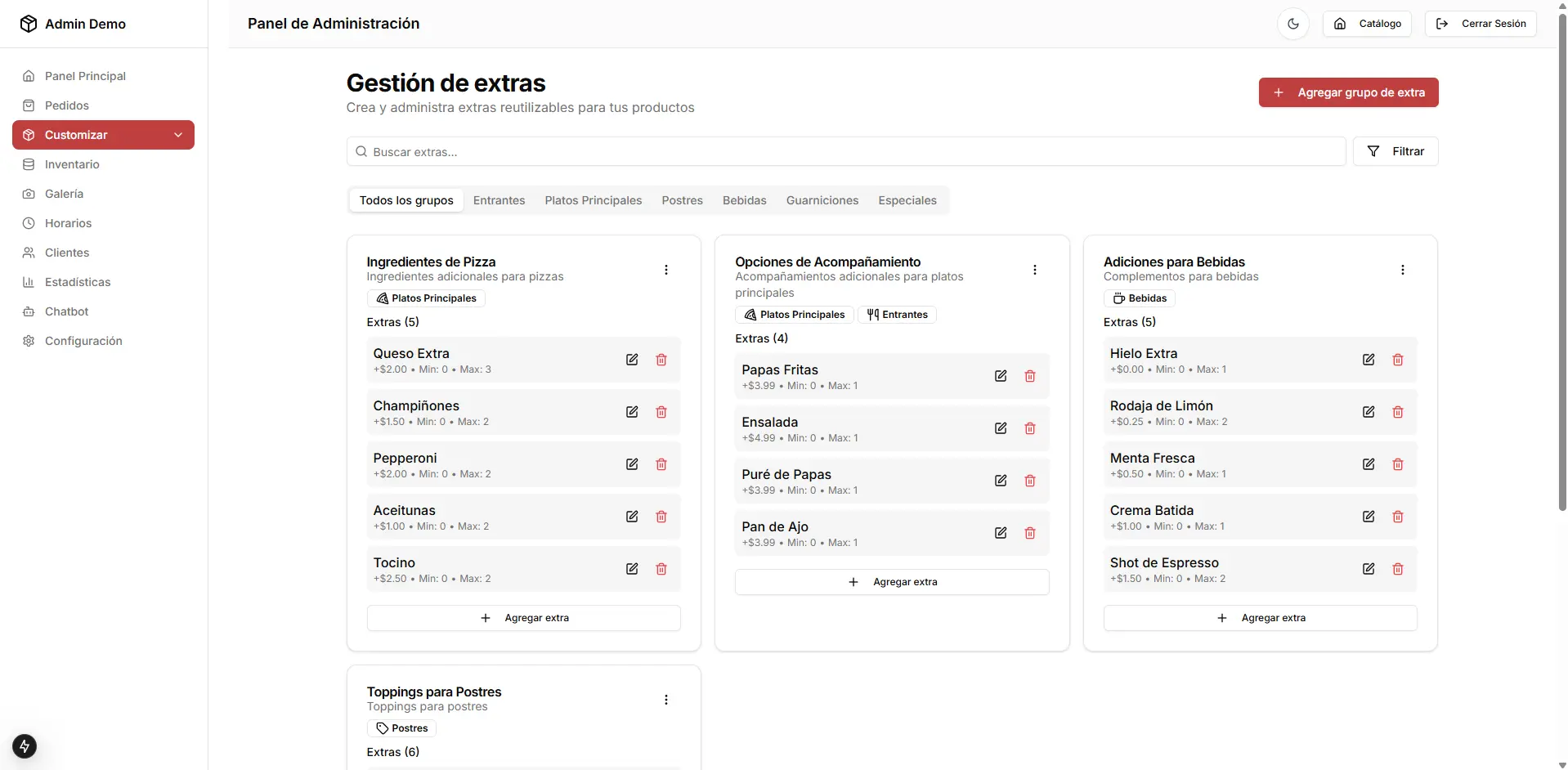The image size is (1568, 770).
Task: Switch to the Bebidas tab
Action: 744,200
